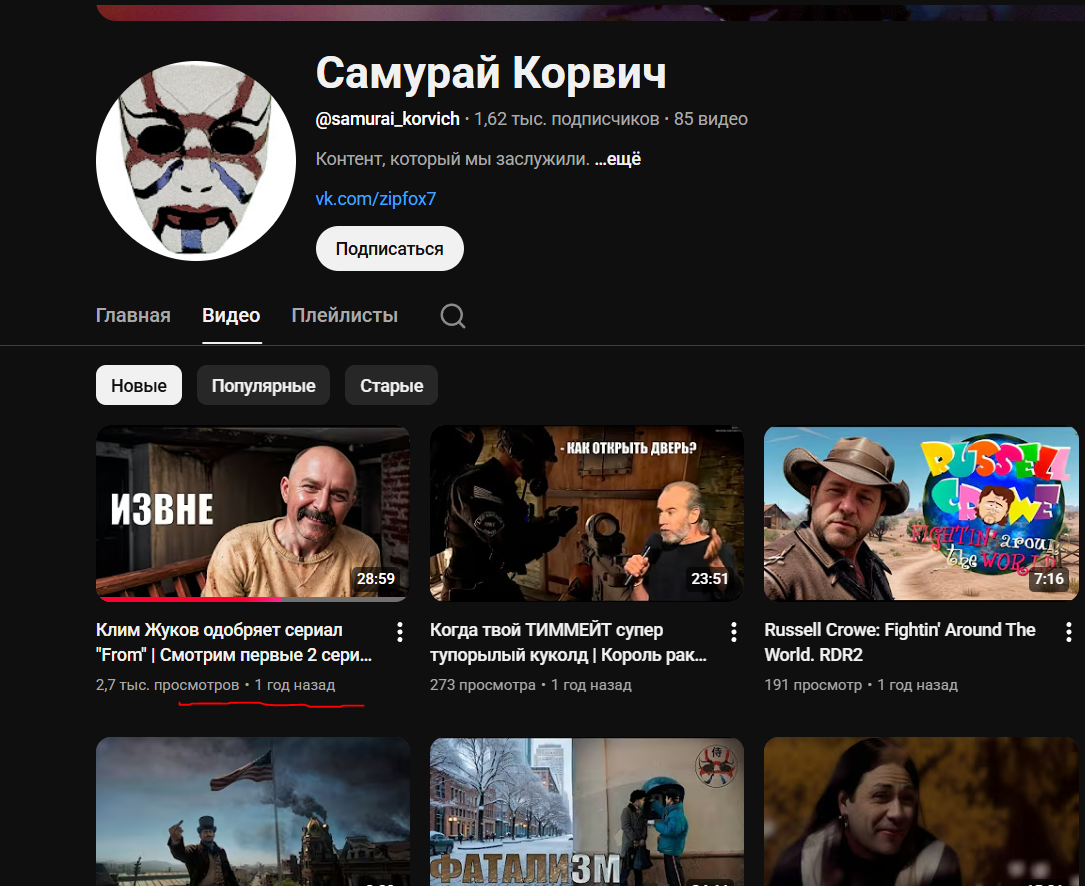Image resolution: width=1085 pixels, height=886 pixels.
Task: Open the КАК ОТКРЫТЬ ДВЕРЬ video thumbnail
Action: coord(587,514)
